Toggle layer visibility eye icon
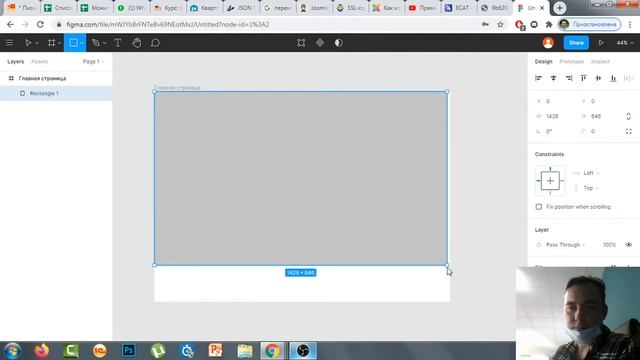 click(629, 245)
